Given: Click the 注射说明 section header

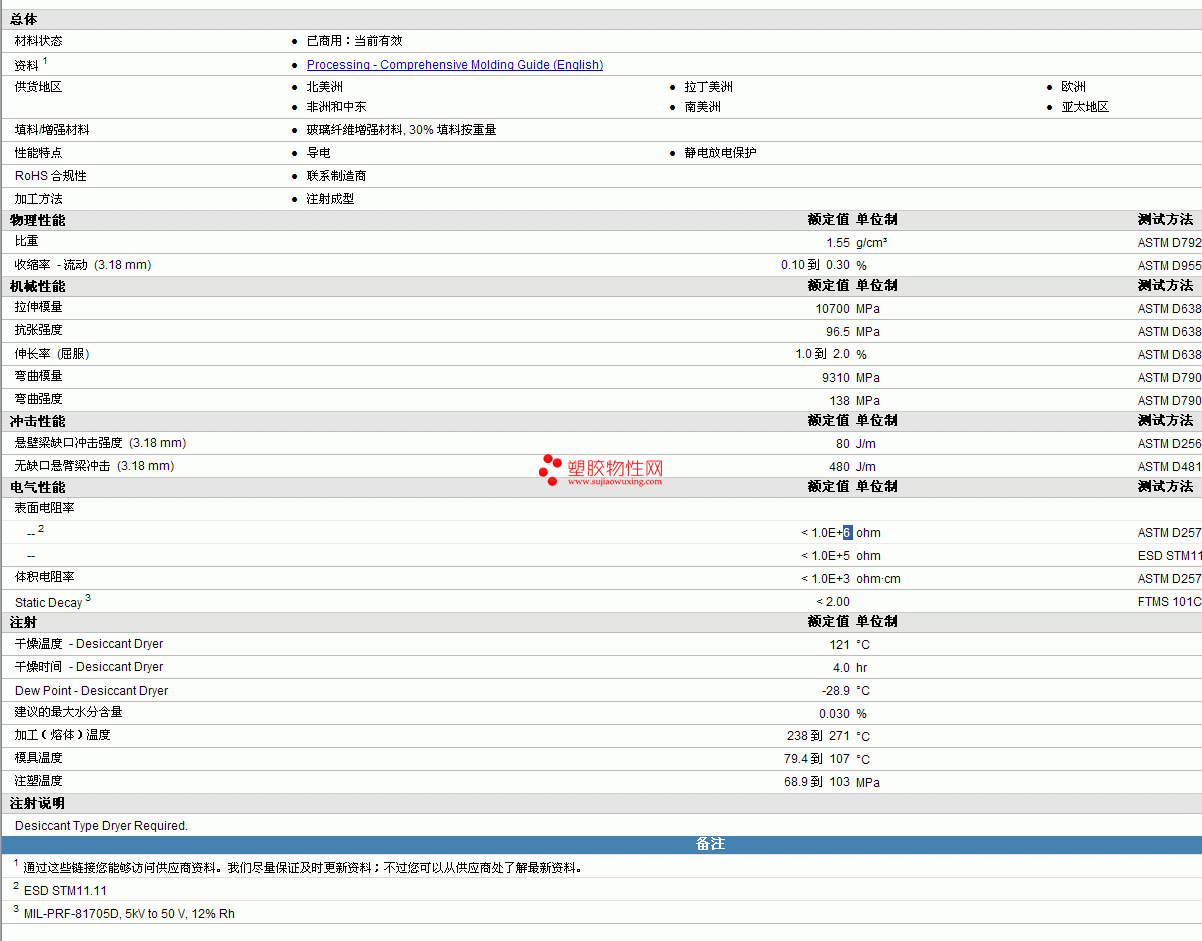Looking at the screenshot, I should click(x=38, y=804).
